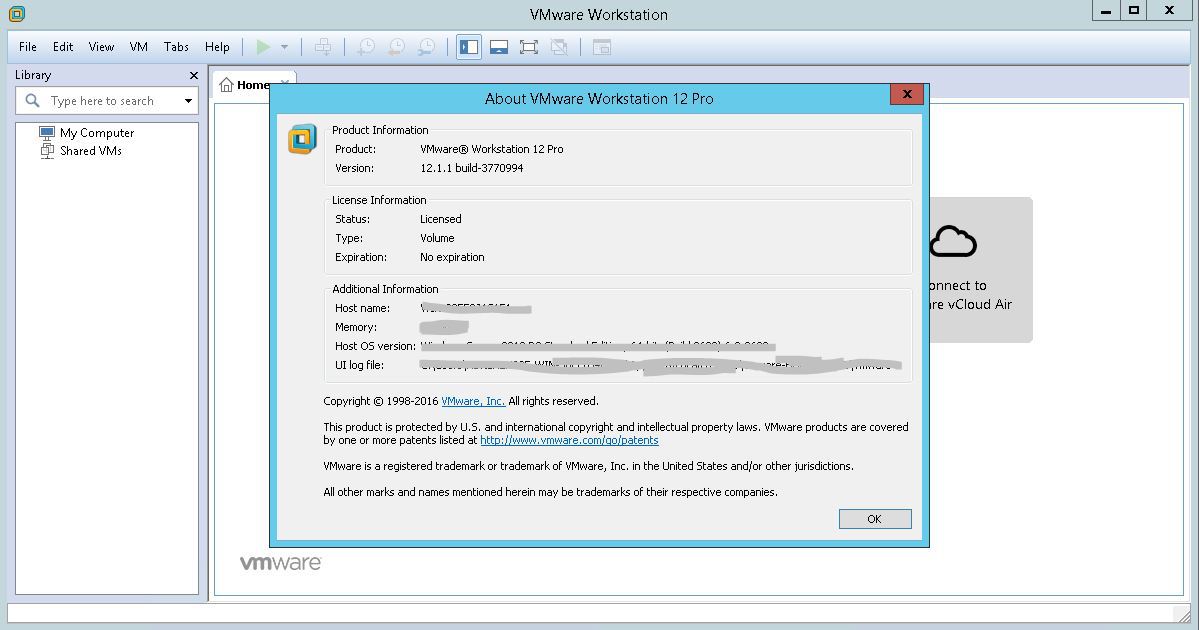The image size is (1199, 630).
Task: Select My Computer in the Library tree
Action: click(96, 133)
